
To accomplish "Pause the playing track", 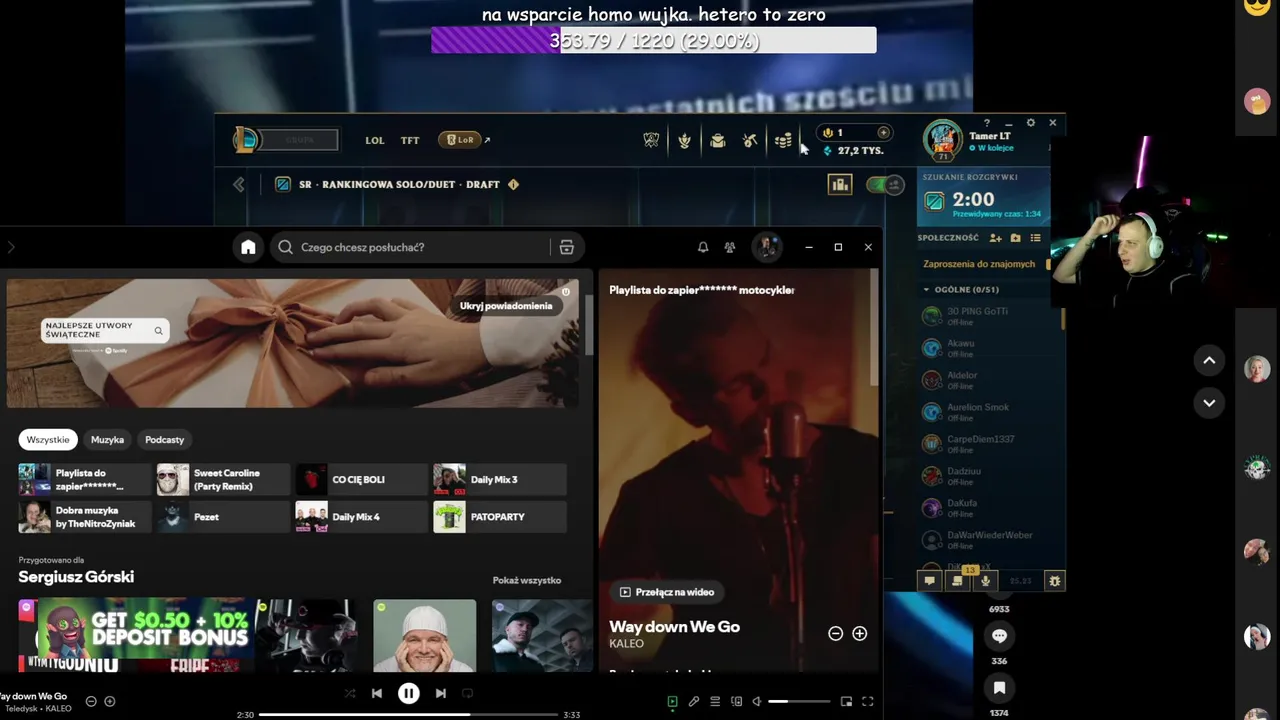I will pos(408,693).
